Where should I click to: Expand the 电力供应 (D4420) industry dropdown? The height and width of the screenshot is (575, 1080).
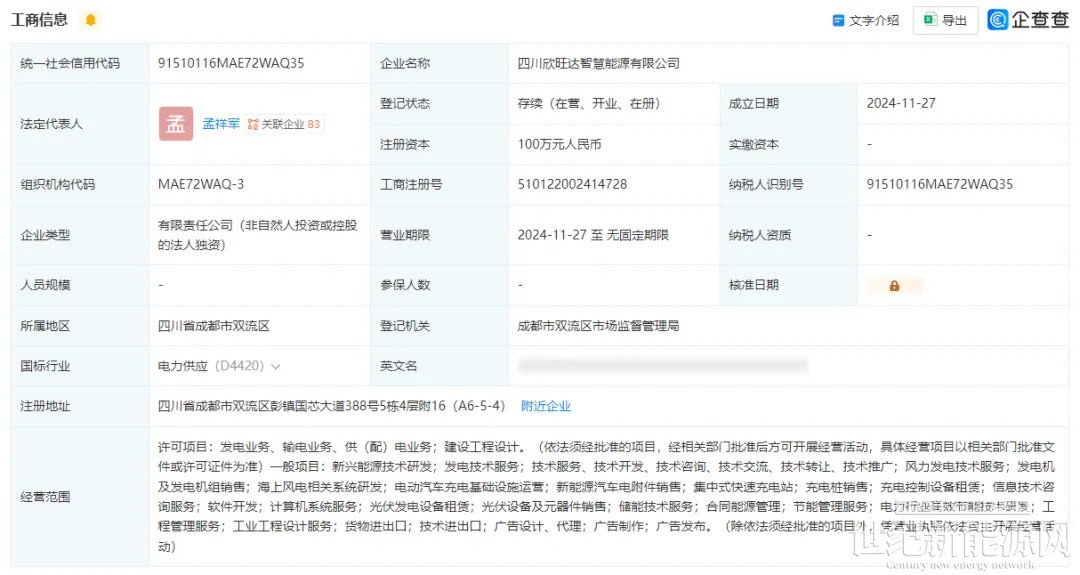(x=275, y=367)
